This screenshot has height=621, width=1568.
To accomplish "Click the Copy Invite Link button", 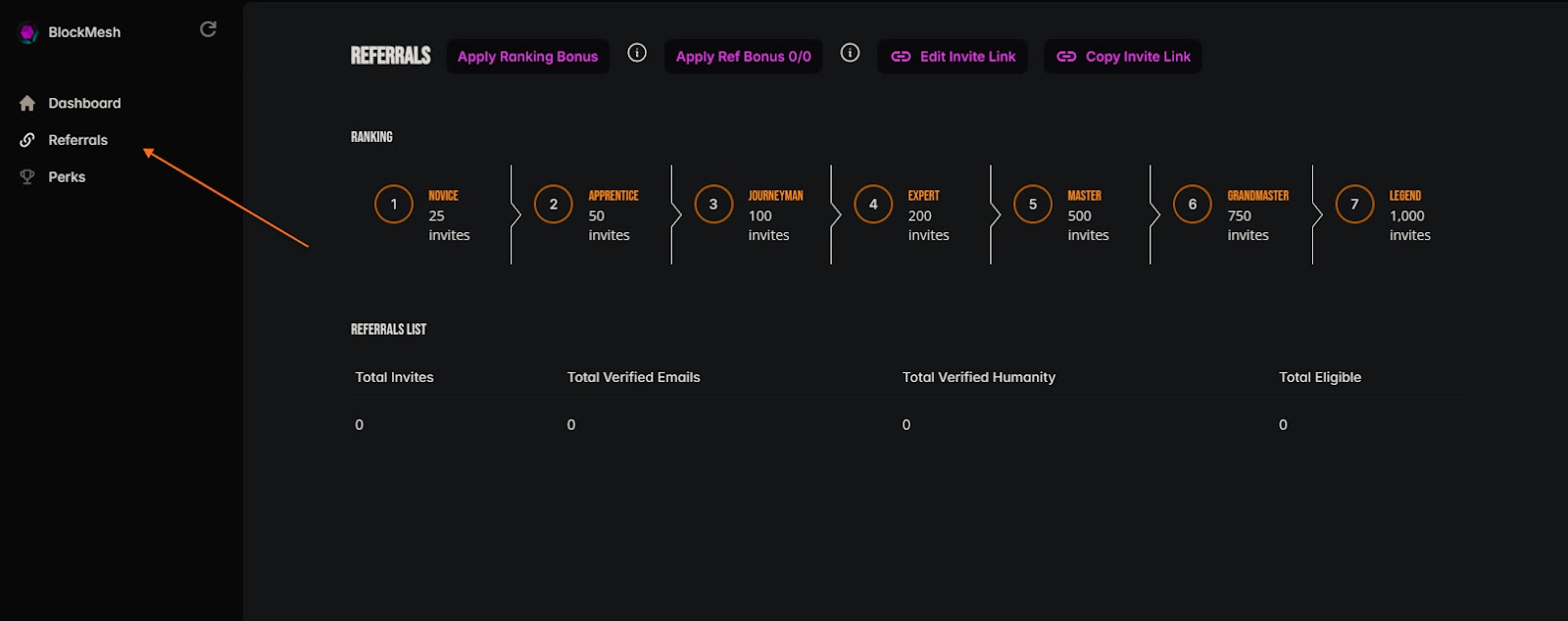I will [x=1123, y=57].
